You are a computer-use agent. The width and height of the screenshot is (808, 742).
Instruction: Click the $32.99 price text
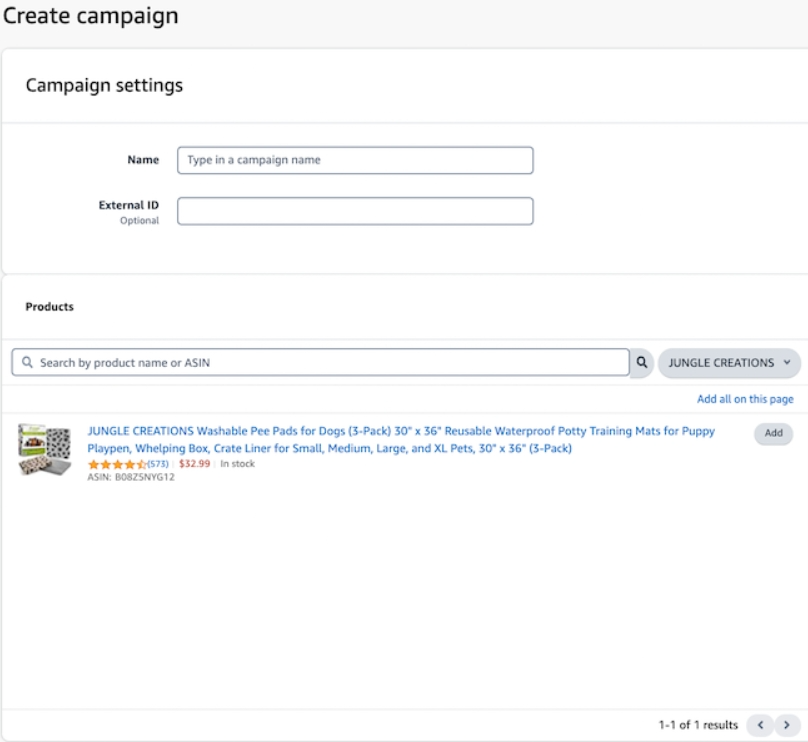click(192, 464)
